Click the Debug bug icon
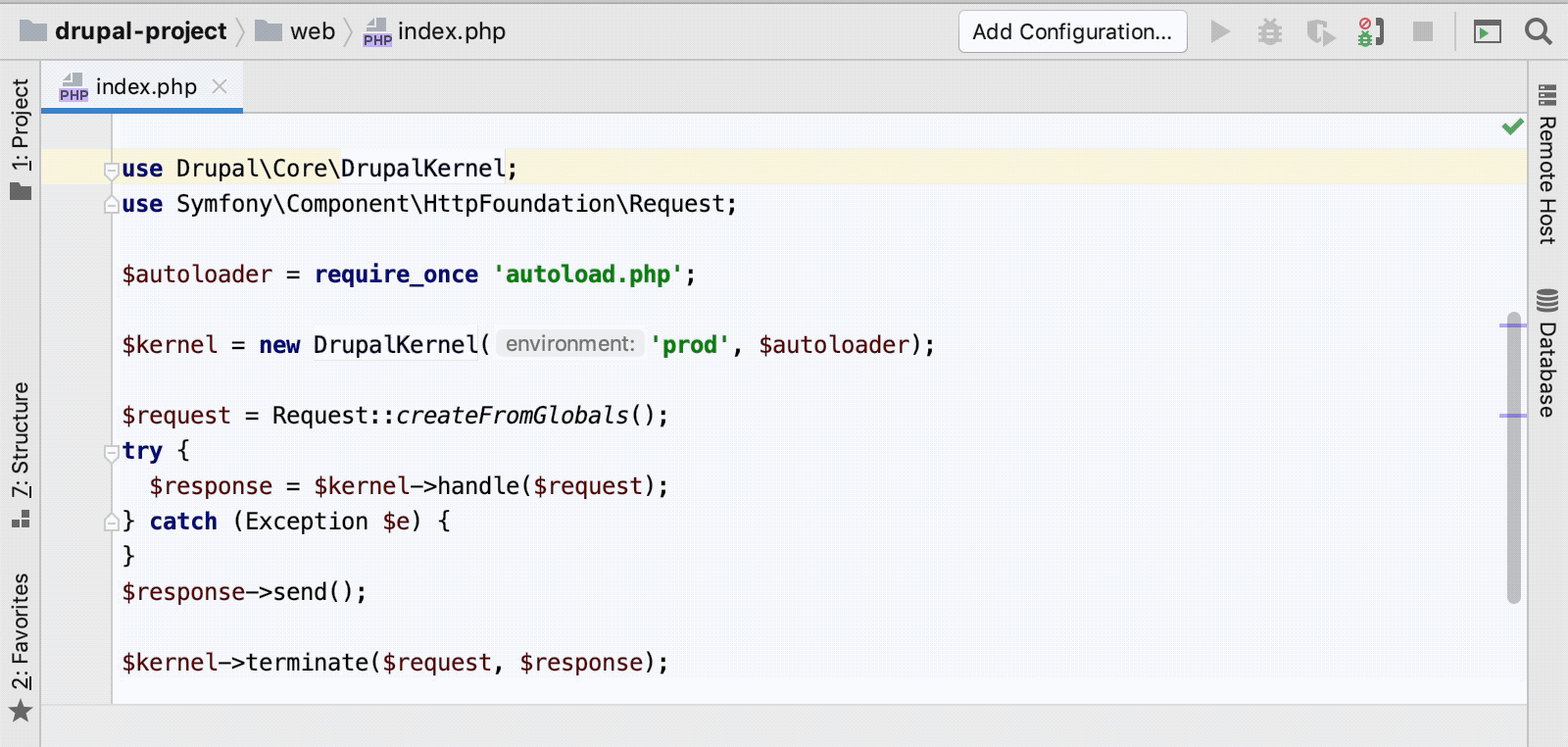1568x747 pixels. (x=1270, y=32)
